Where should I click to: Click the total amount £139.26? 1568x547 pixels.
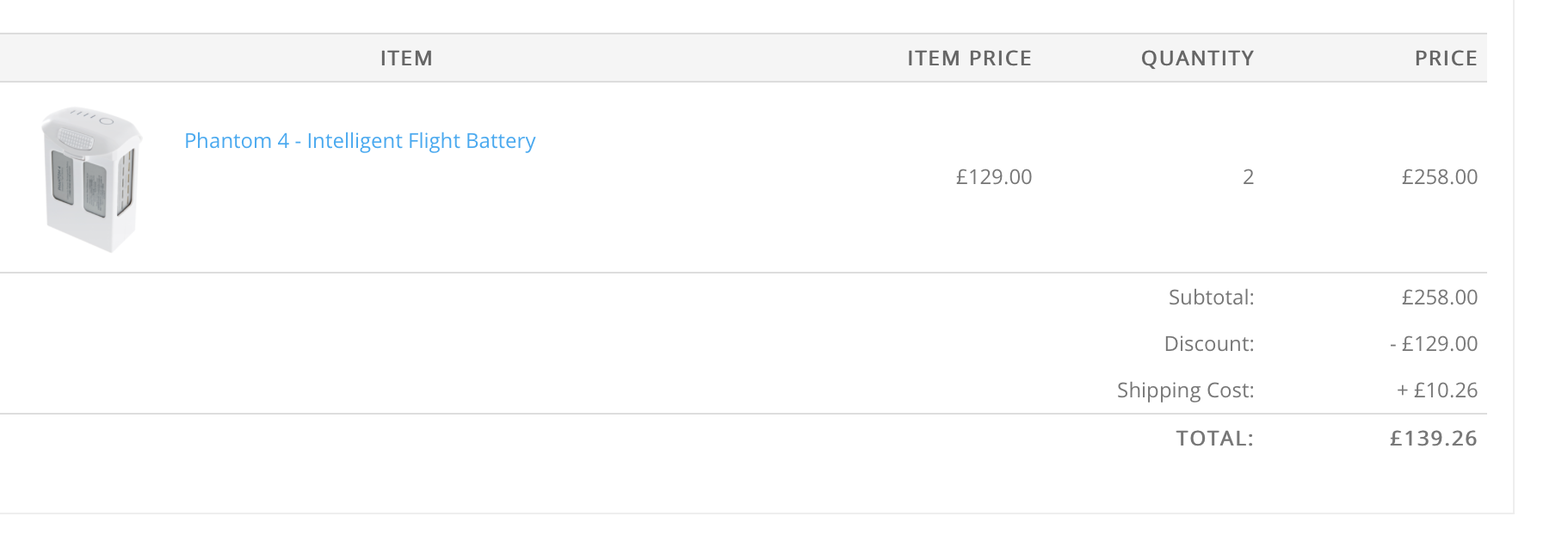pos(1434,439)
